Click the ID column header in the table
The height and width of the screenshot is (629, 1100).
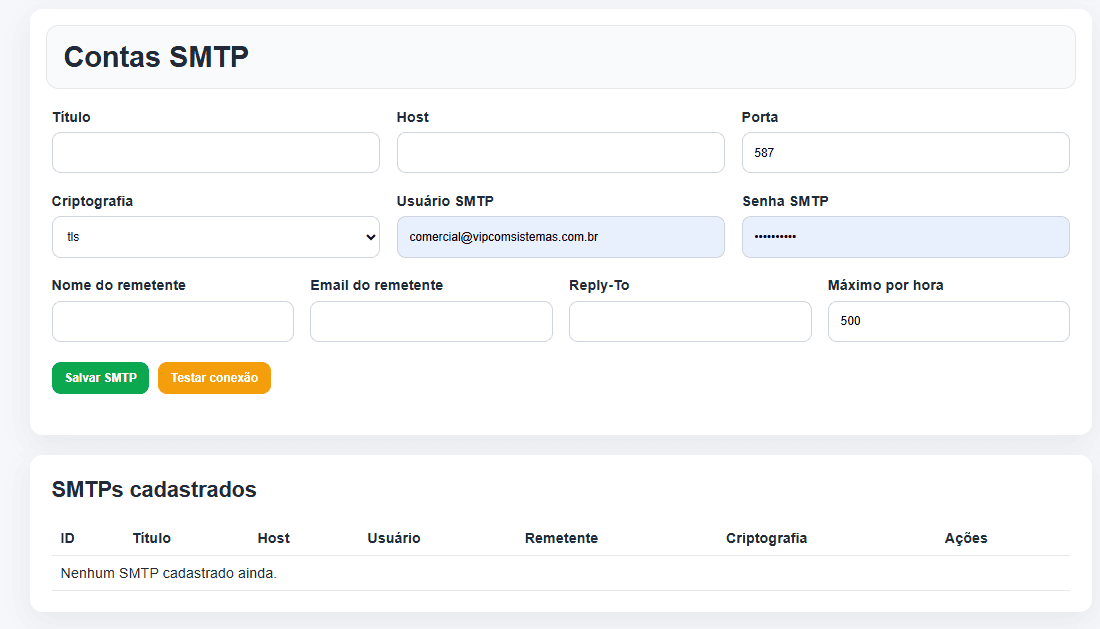pyautogui.click(x=68, y=538)
